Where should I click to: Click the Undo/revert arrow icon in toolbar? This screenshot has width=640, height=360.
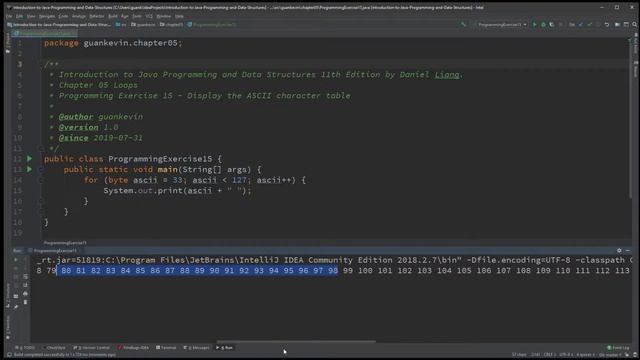tap(607, 24)
